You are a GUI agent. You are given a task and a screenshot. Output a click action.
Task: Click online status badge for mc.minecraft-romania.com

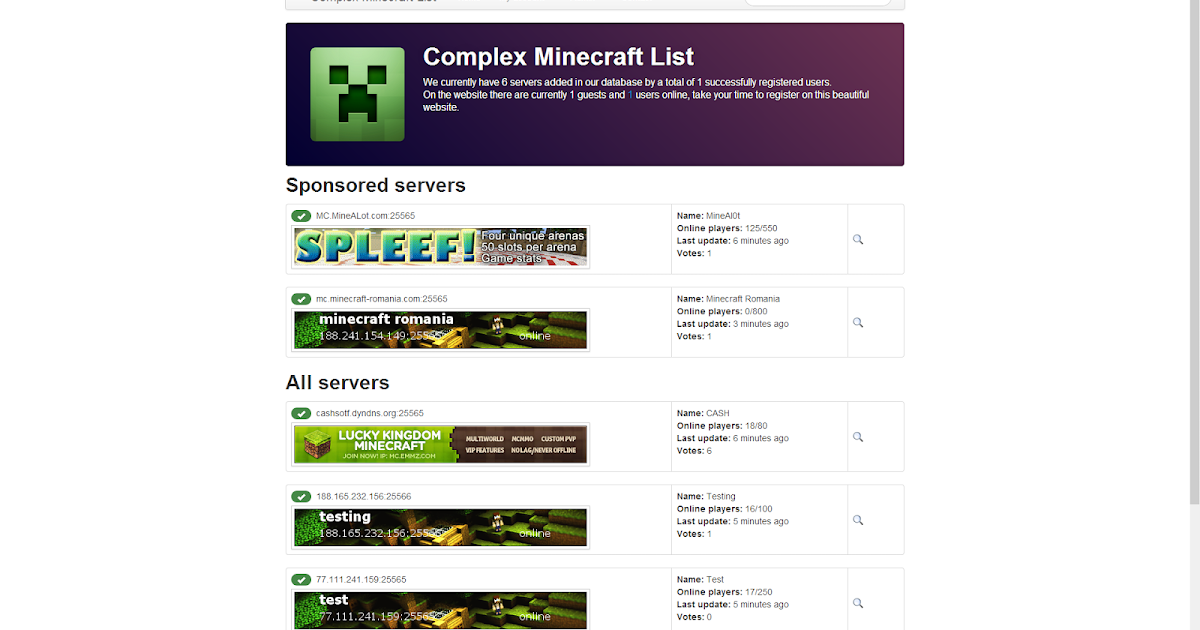tap(301, 299)
